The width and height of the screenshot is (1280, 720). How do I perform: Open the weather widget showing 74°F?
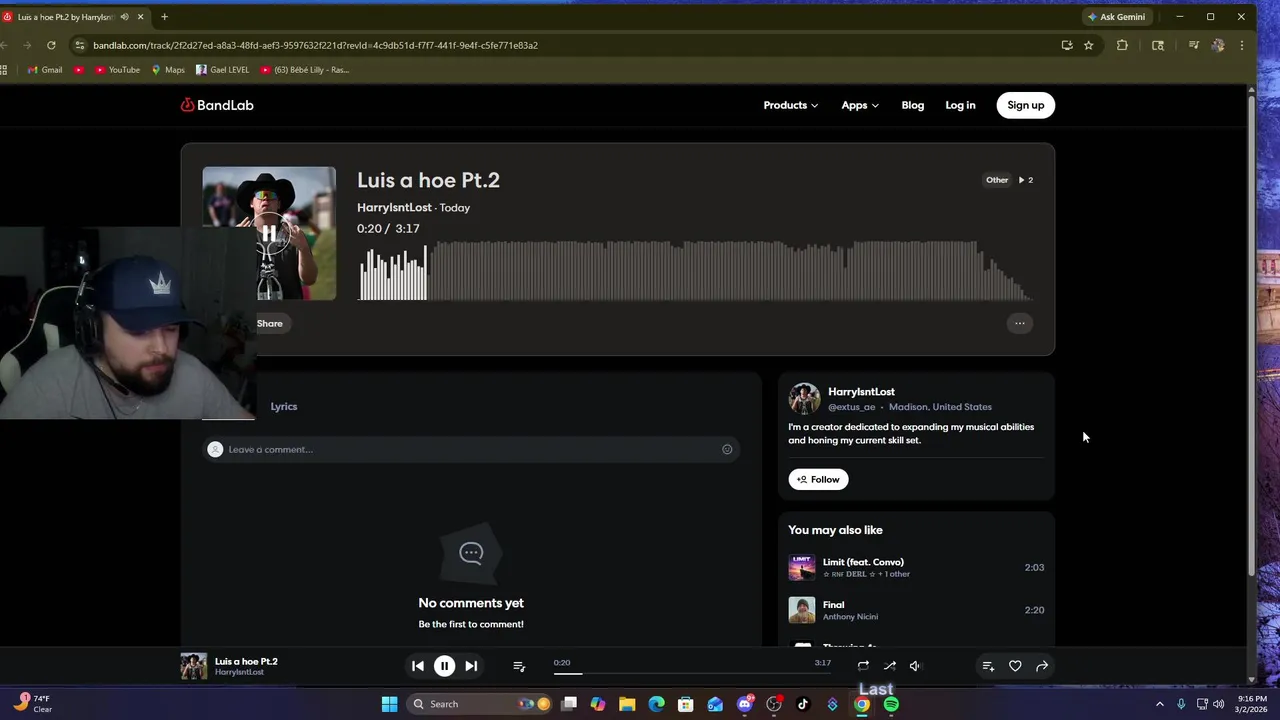[33, 703]
